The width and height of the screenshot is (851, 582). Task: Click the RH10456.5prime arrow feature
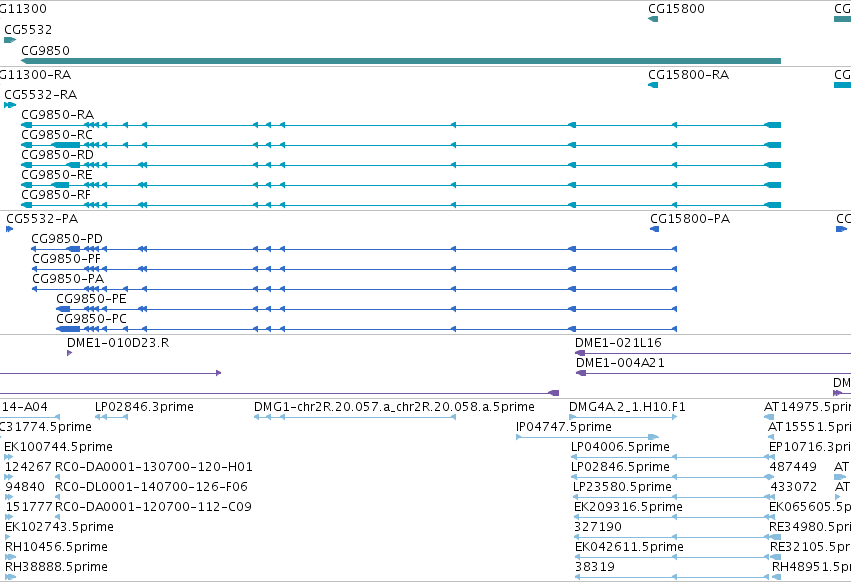coord(10,557)
